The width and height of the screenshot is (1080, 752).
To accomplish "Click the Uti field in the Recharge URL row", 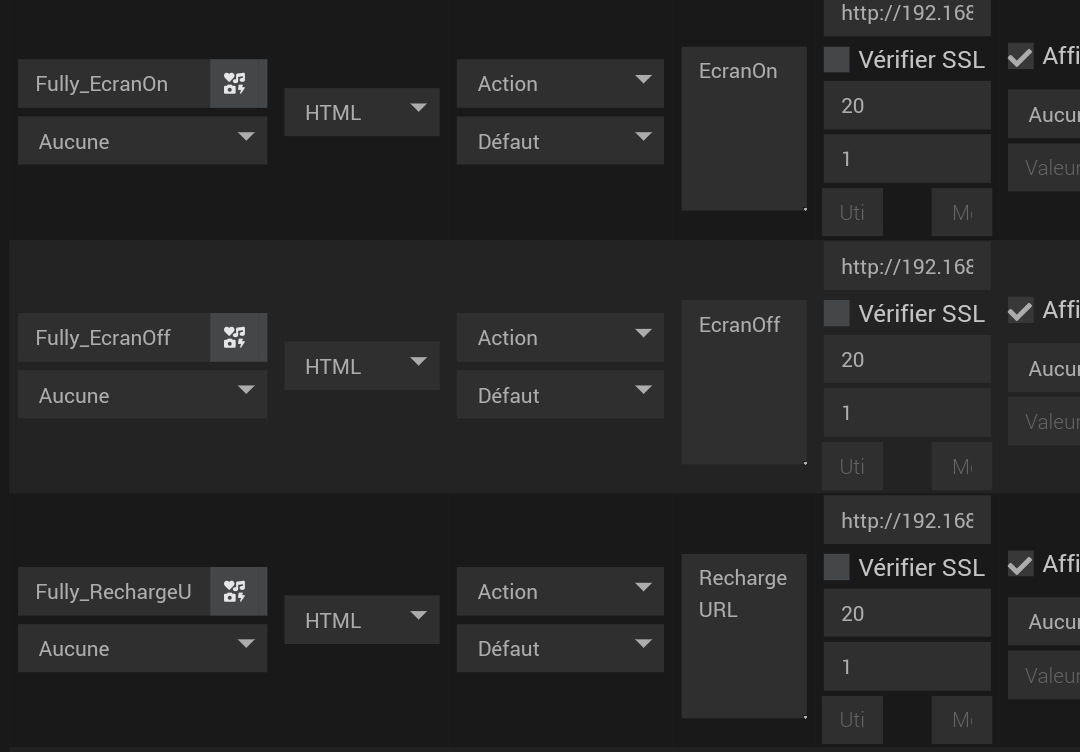I will [852, 720].
